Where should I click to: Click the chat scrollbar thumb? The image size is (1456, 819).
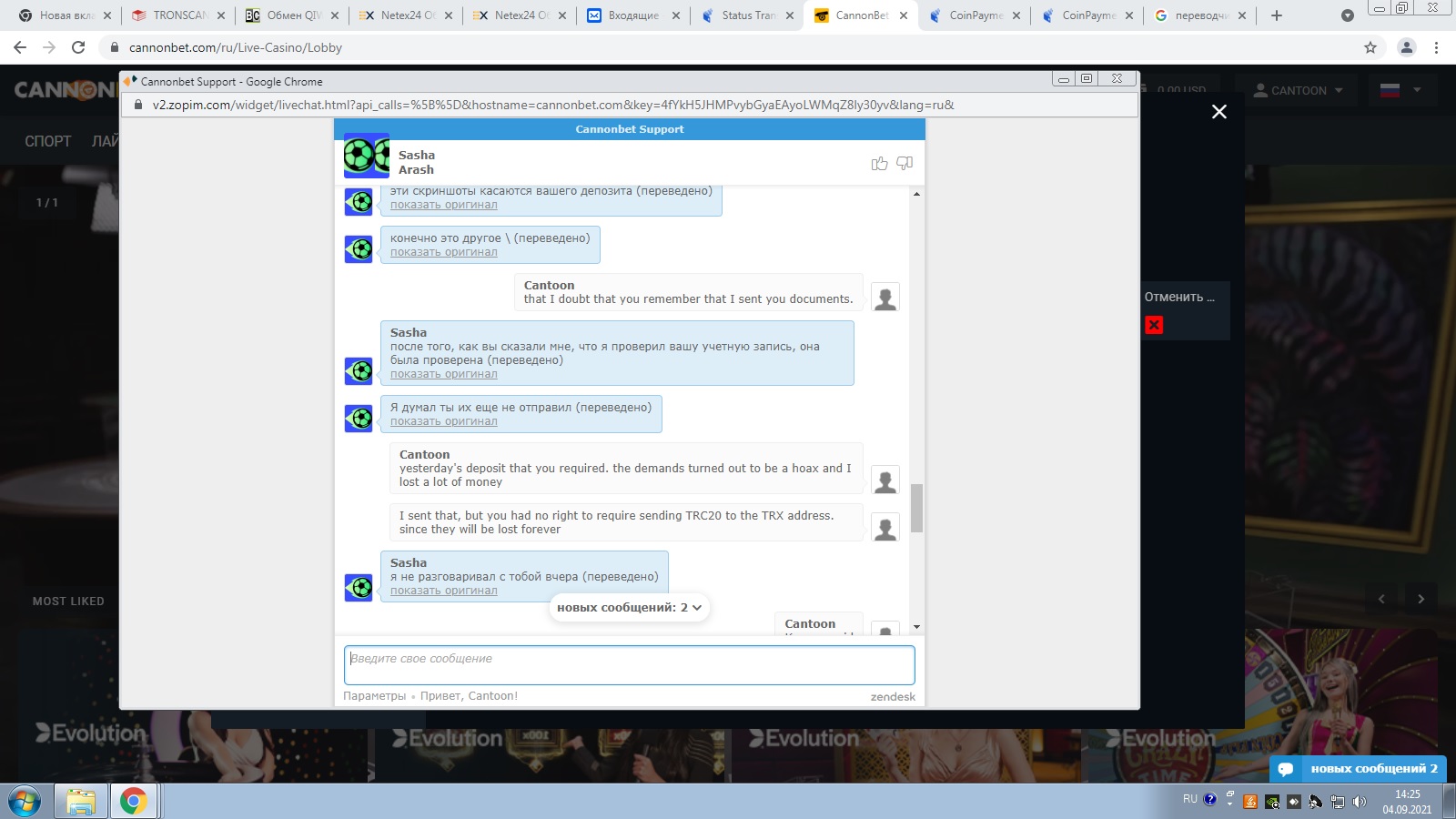click(916, 508)
